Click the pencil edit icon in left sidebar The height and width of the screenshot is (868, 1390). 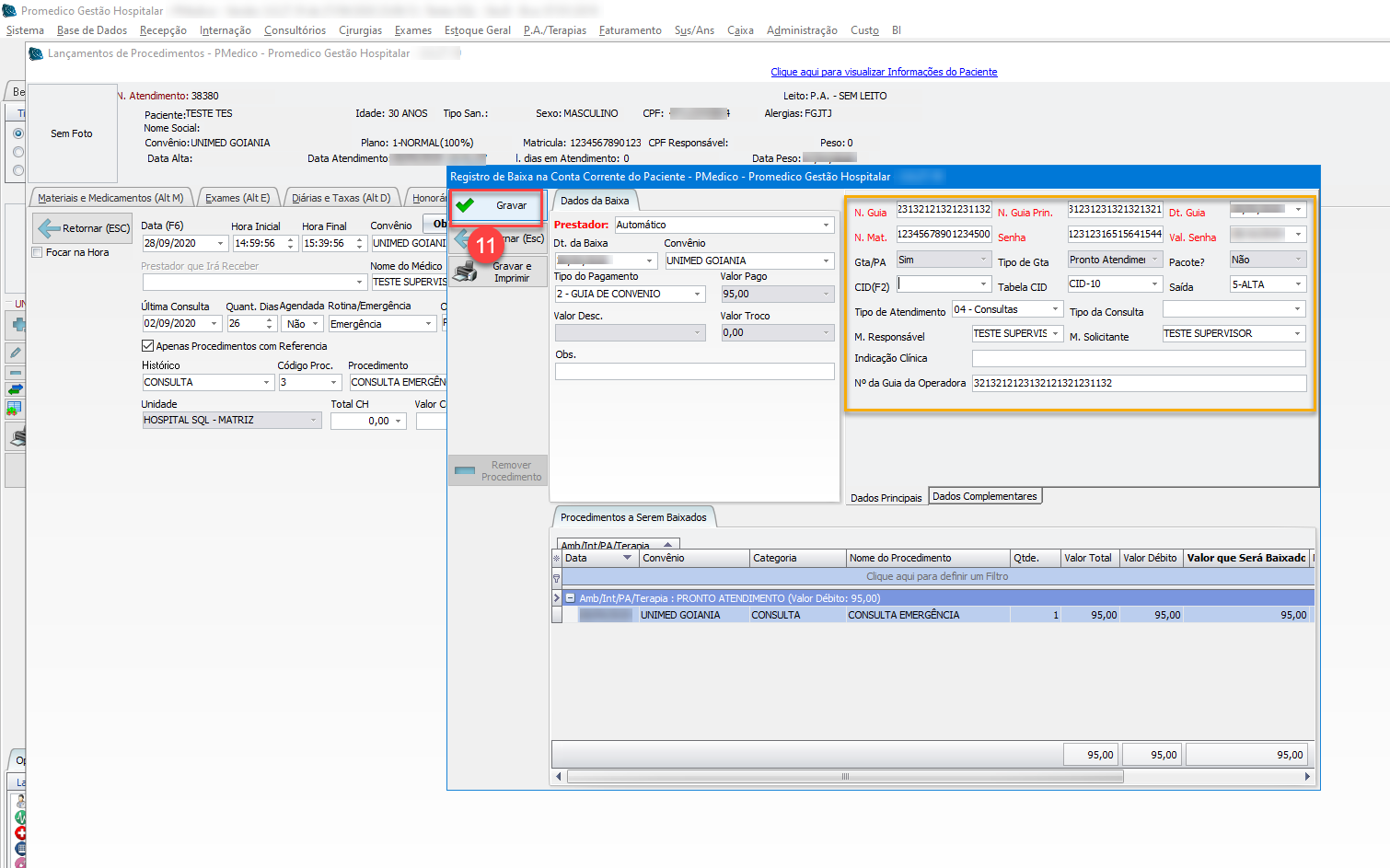pos(16,353)
